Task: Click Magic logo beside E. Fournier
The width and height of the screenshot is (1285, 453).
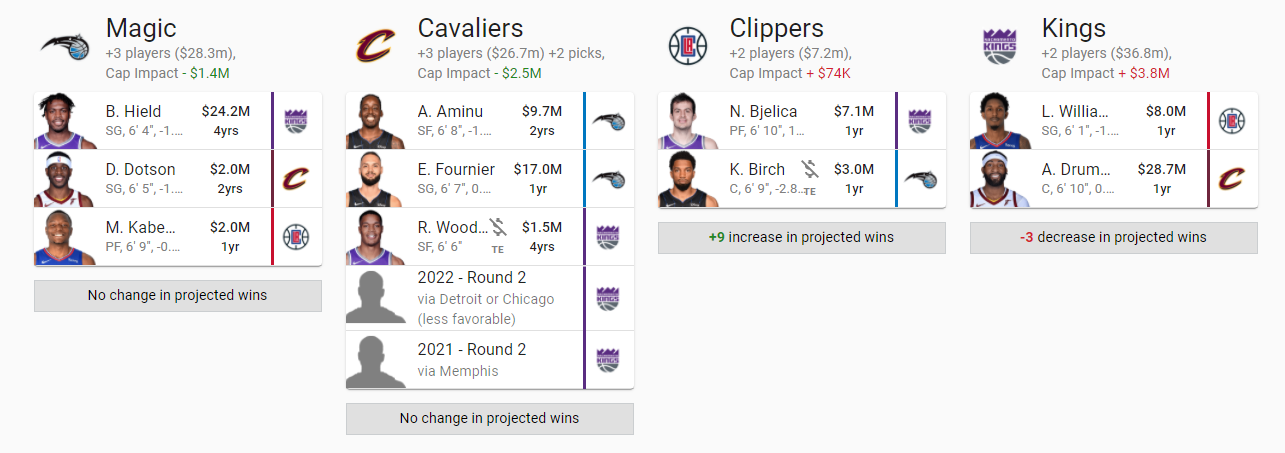Action: [x=609, y=179]
